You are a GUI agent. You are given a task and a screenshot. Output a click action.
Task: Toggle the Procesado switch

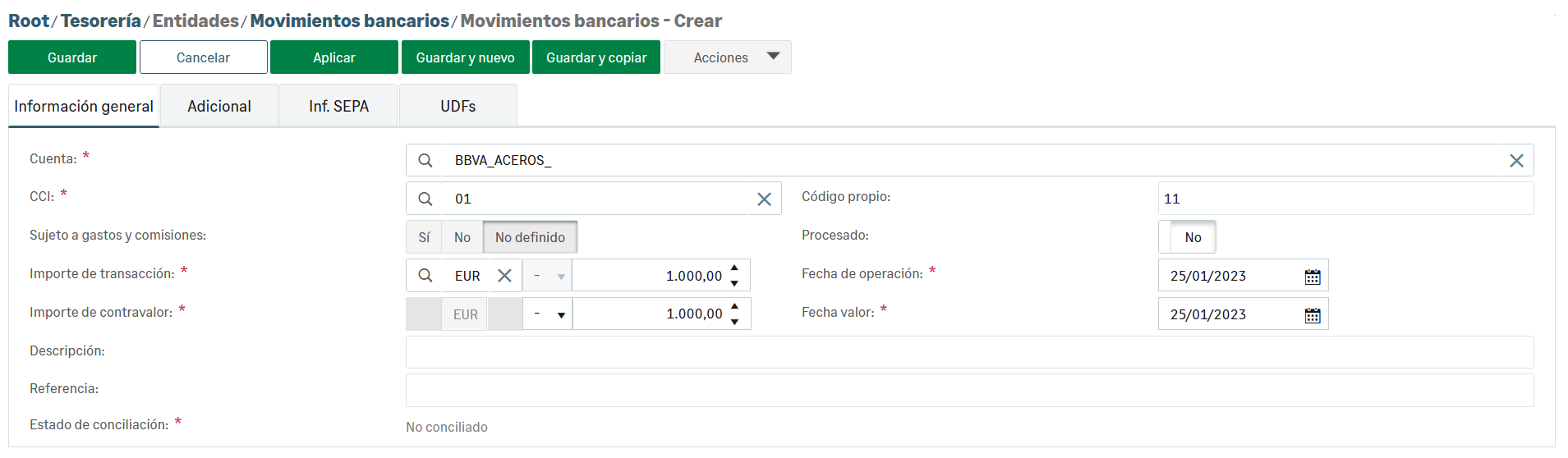[1187, 237]
